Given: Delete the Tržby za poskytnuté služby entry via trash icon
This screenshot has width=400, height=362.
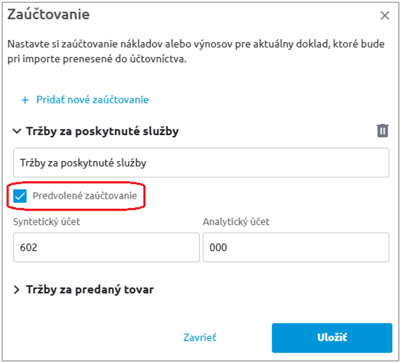Looking at the screenshot, I should pyautogui.click(x=383, y=131).
